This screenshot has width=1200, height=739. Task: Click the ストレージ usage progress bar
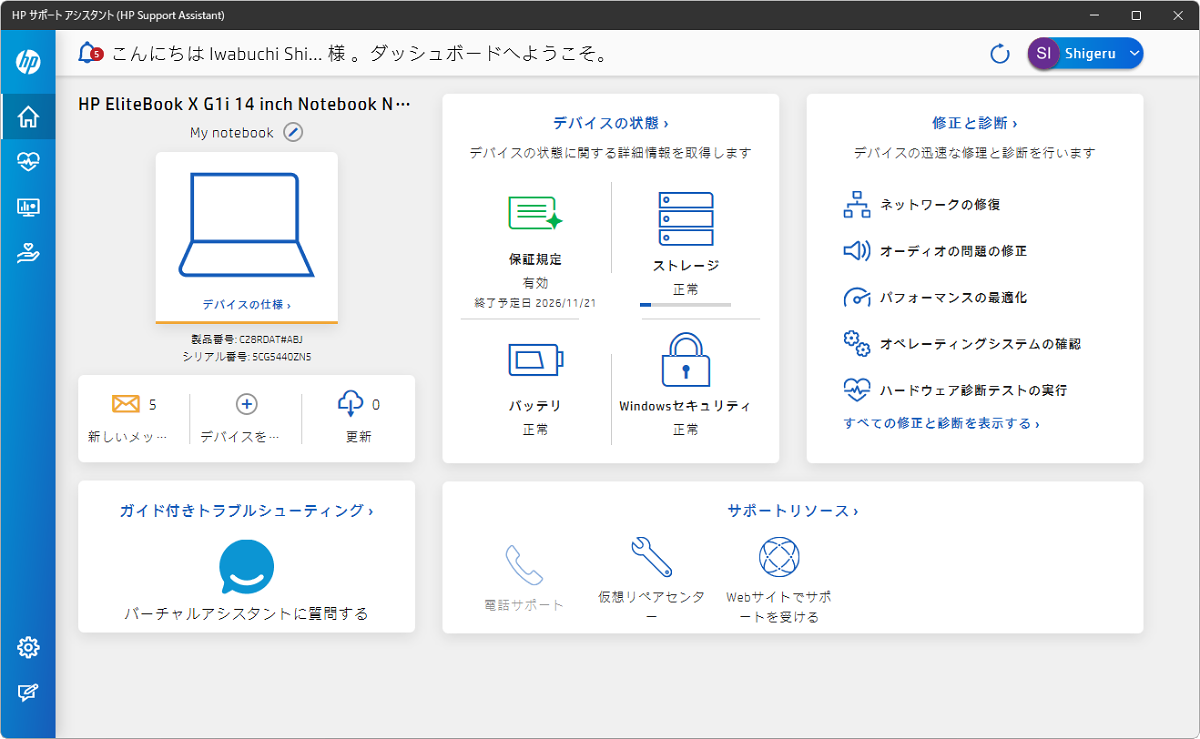[685, 304]
